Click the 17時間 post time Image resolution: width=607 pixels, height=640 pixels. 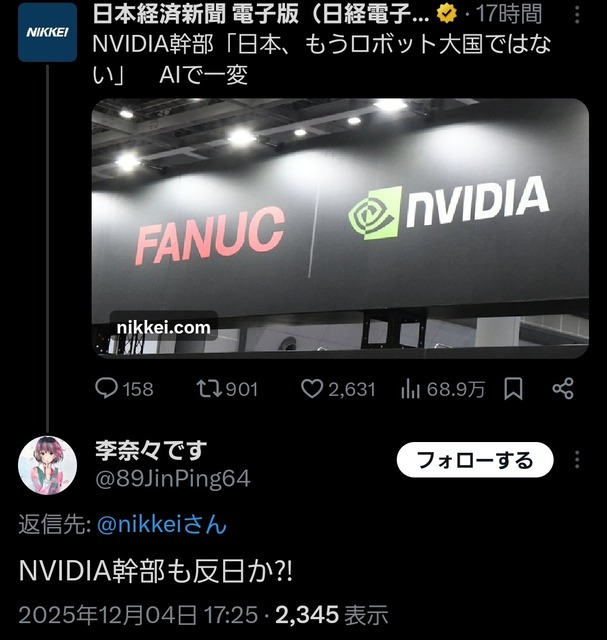tap(509, 14)
